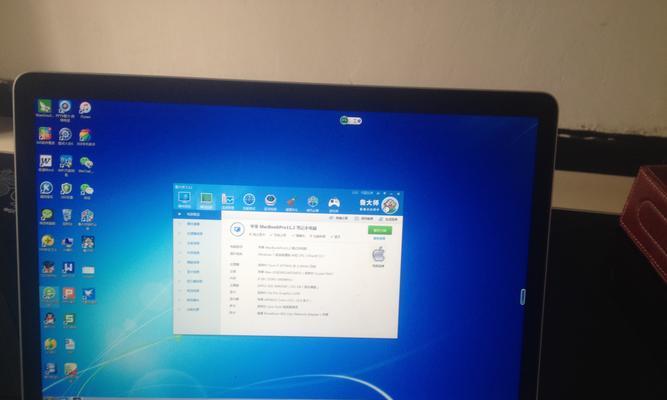The width and height of the screenshot is (667, 400).
Task: Select the green hardware detection chip icon
Action: pos(206,199)
